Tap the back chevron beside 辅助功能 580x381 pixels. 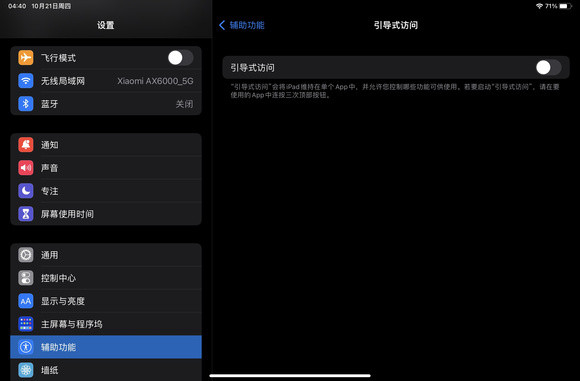pos(222,25)
